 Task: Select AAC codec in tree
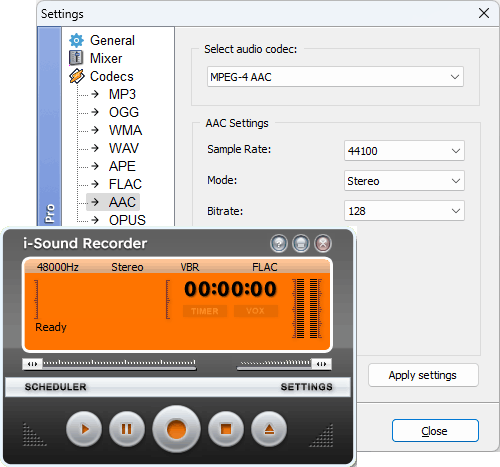coord(122,202)
